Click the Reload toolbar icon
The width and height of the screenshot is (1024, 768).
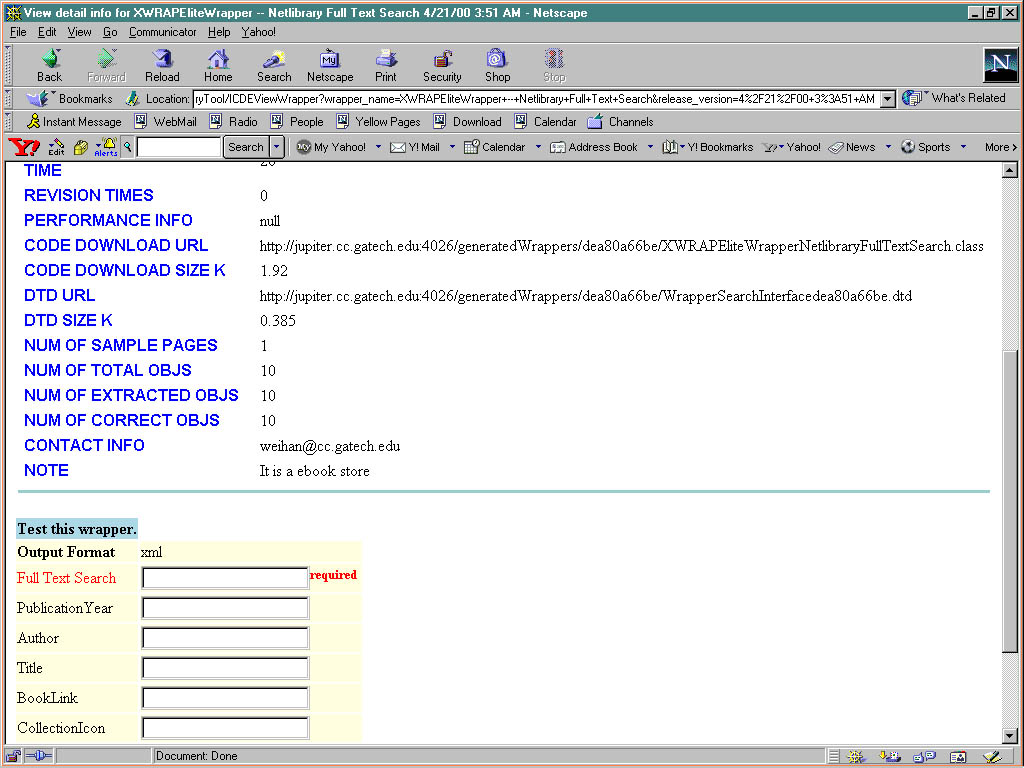pyautogui.click(x=162, y=65)
